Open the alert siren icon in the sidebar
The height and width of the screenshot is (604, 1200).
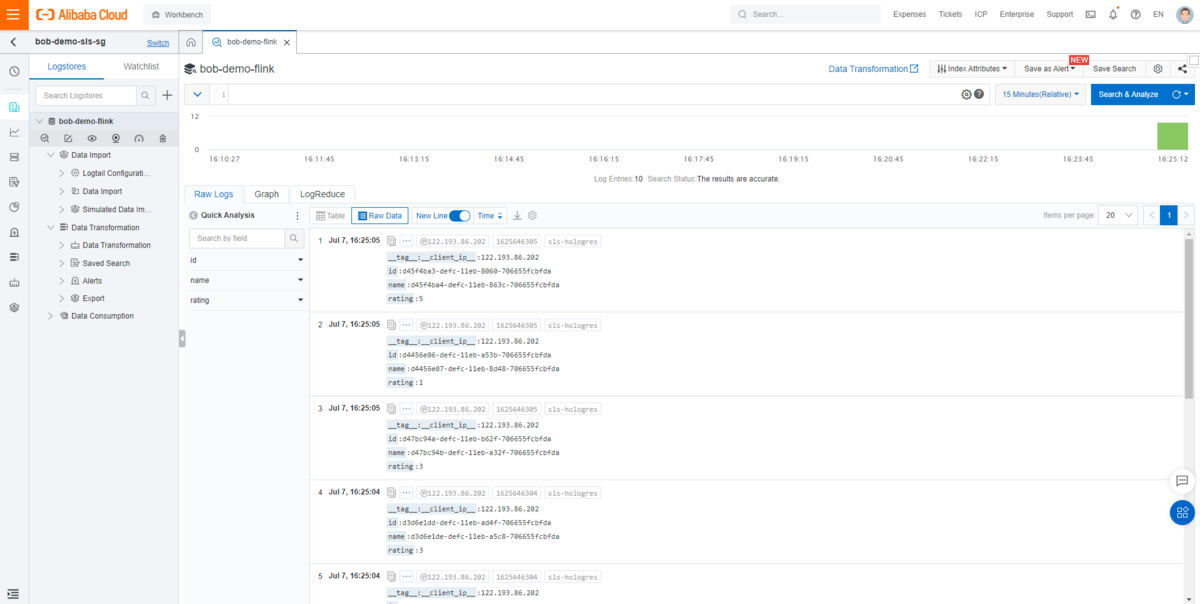coord(14,232)
